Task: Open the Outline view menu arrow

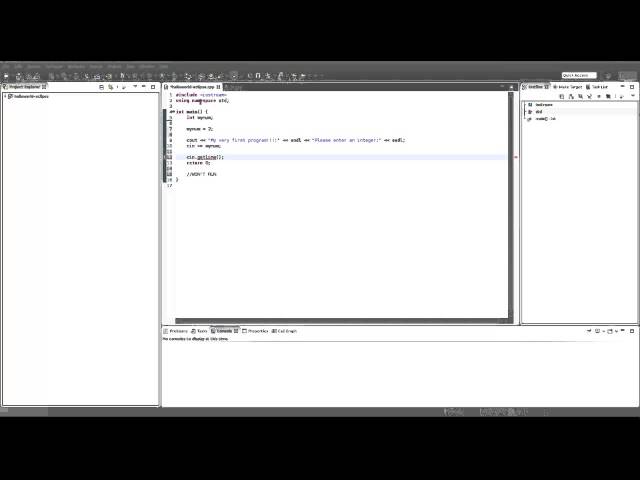Action: pyautogui.click(x=633, y=96)
